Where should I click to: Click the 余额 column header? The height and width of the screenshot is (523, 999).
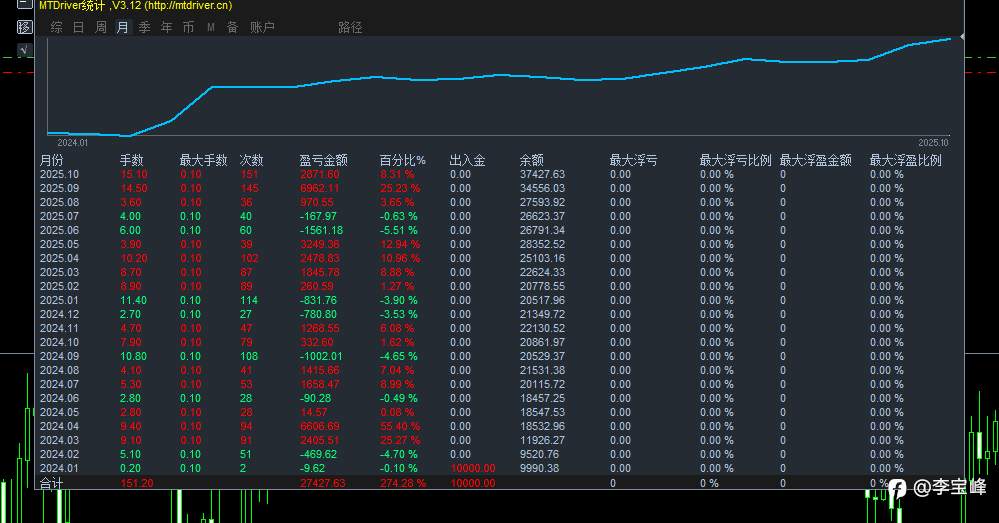coord(531,160)
